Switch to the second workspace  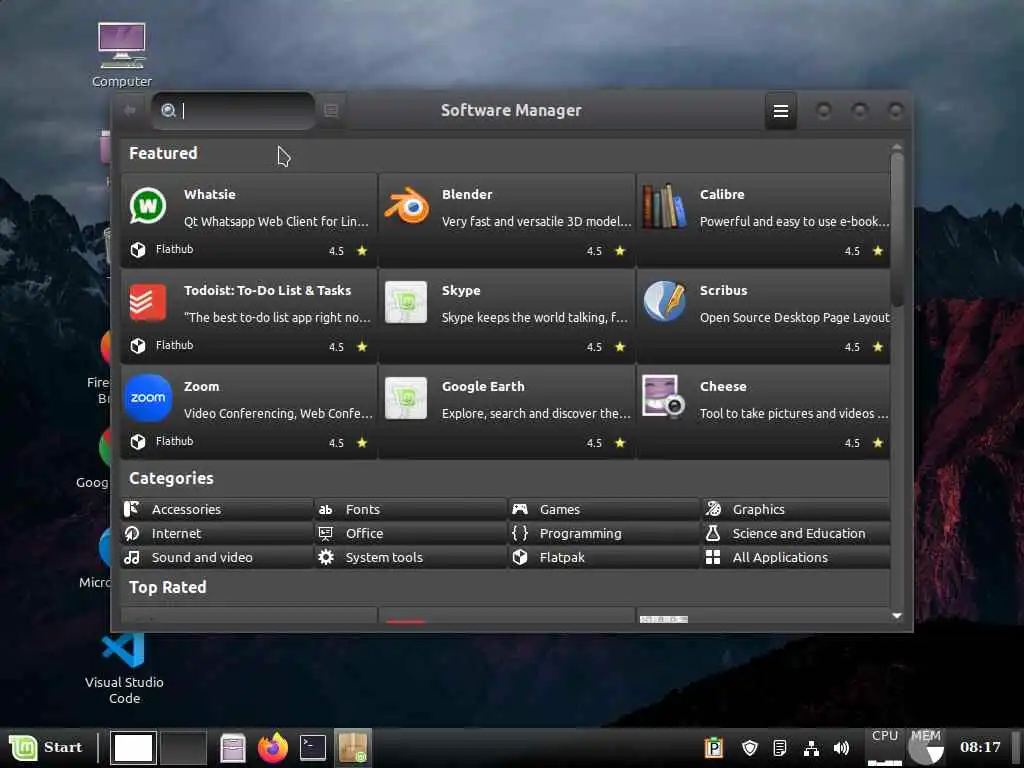click(184, 748)
